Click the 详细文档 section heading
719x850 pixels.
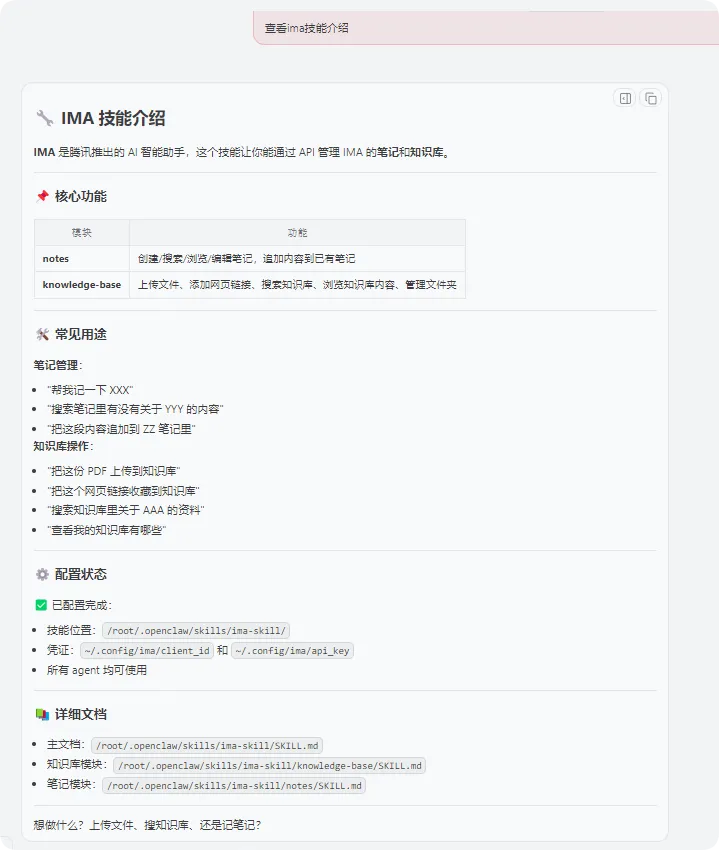(x=81, y=714)
